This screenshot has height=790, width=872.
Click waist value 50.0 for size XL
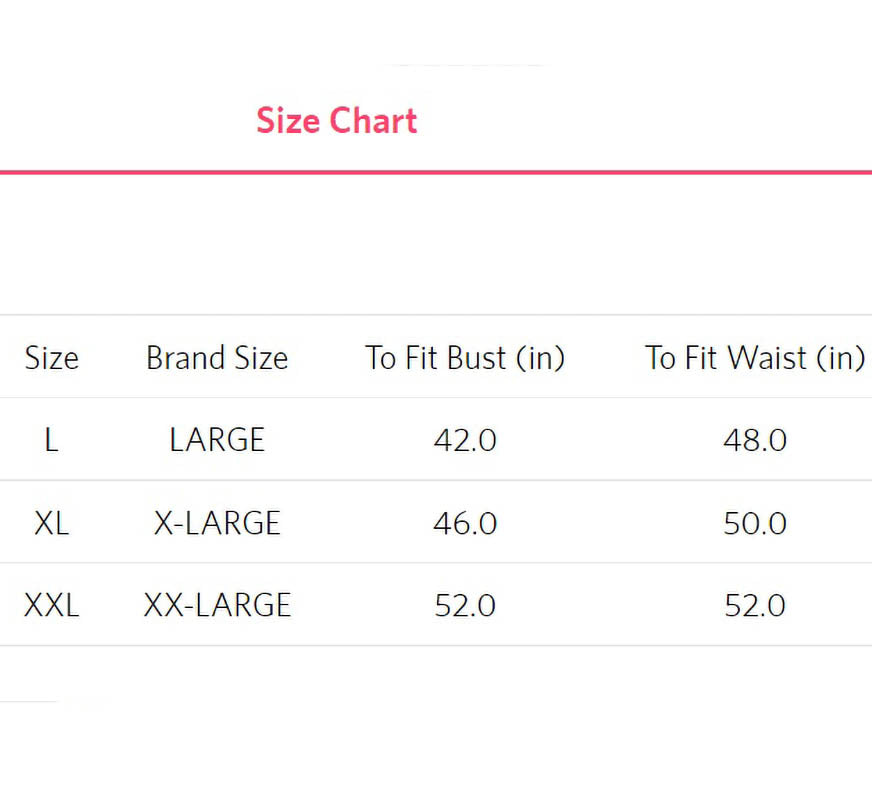755,523
